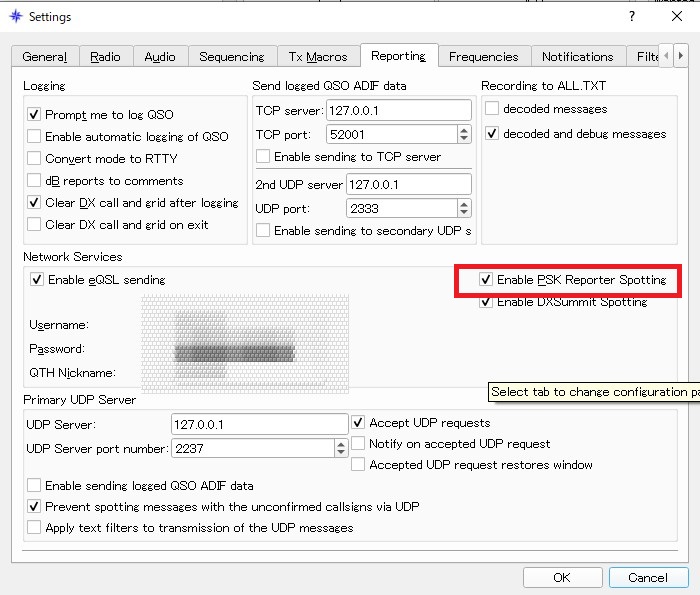Decrease UDP Server port number 2237
This screenshot has width=700, height=595.
(x=341, y=453)
